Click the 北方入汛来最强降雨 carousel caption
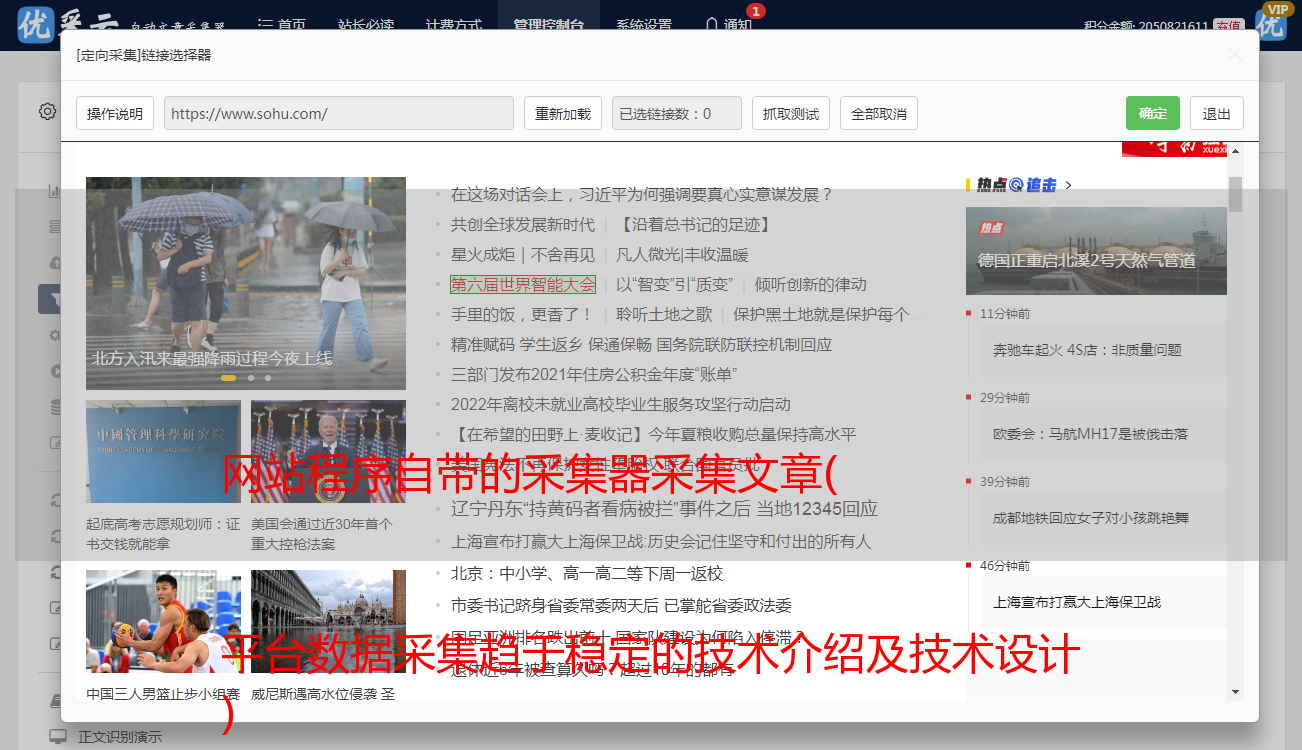Viewport: 1302px width, 750px height. pyautogui.click(x=212, y=358)
